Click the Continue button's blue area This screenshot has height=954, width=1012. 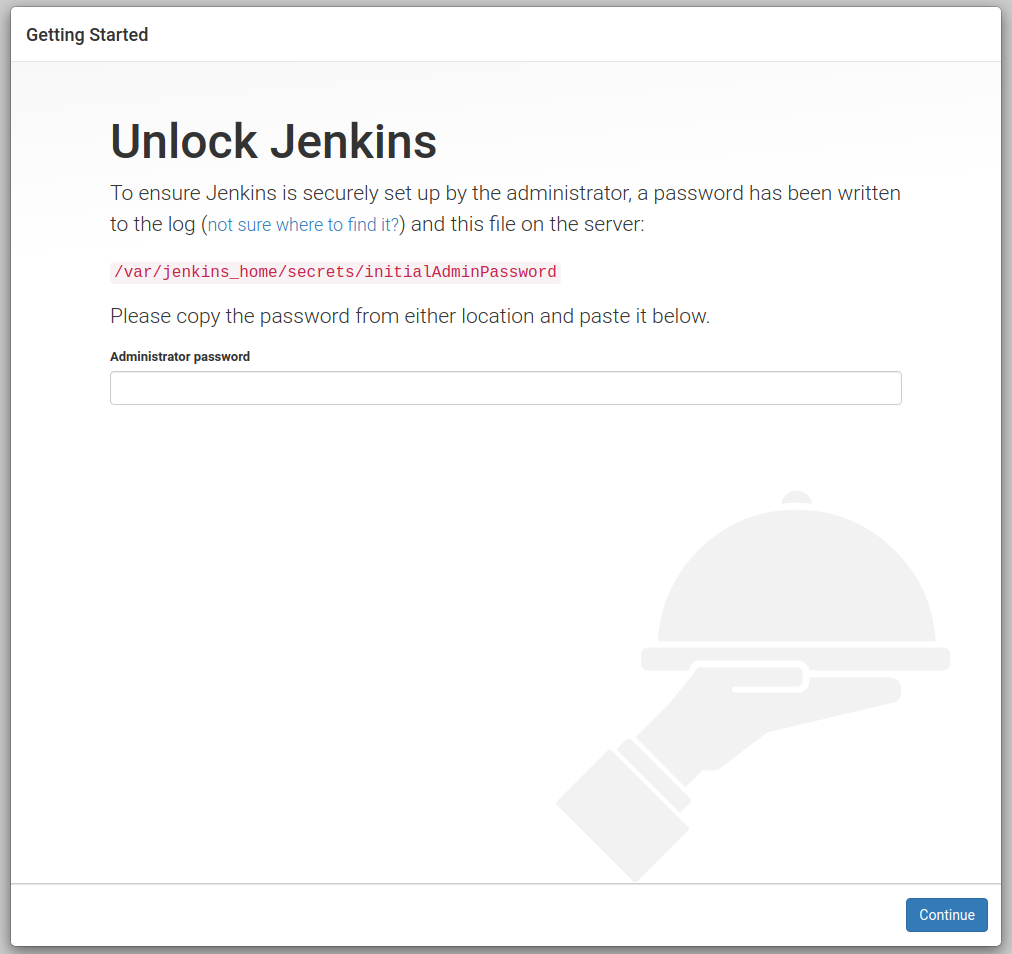[946, 914]
